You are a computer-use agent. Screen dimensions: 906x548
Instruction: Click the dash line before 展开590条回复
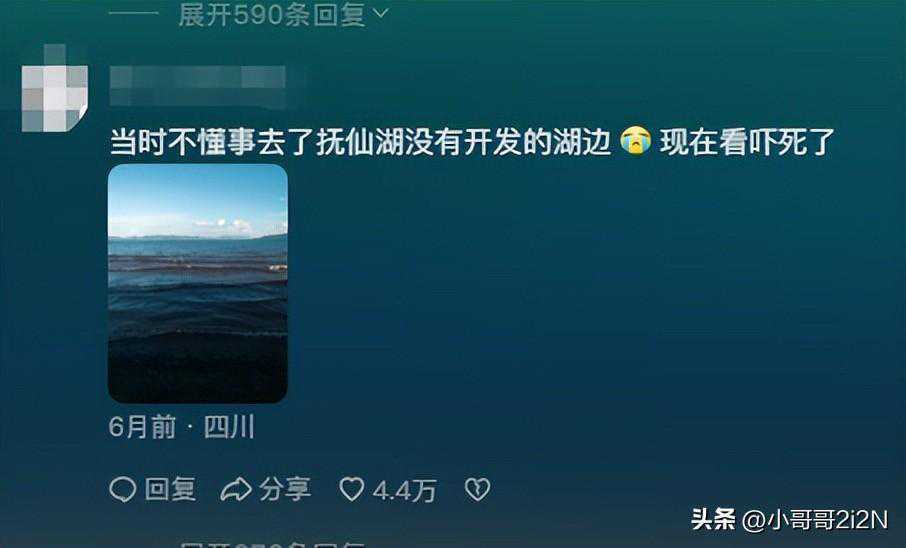click(133, 13)
